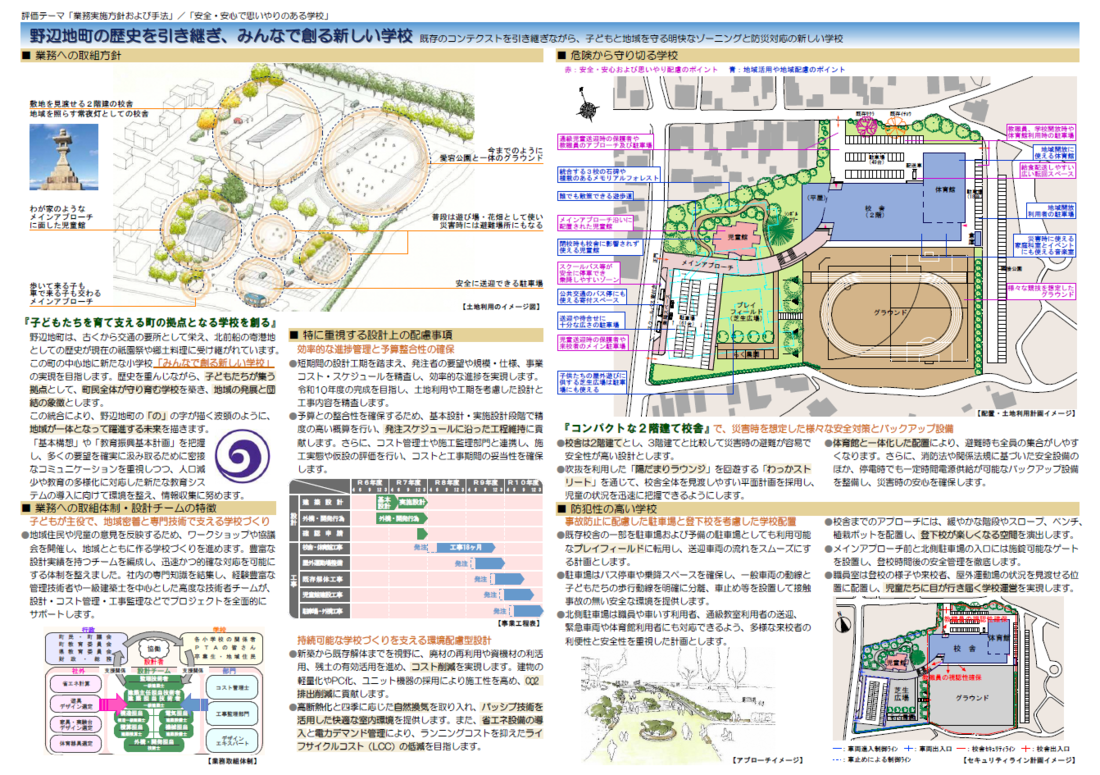Click green 実施設計 bar in schedule chart
Image resolution: width=1100 pixels, height=775 pixels.
click(x=412, y=502)
